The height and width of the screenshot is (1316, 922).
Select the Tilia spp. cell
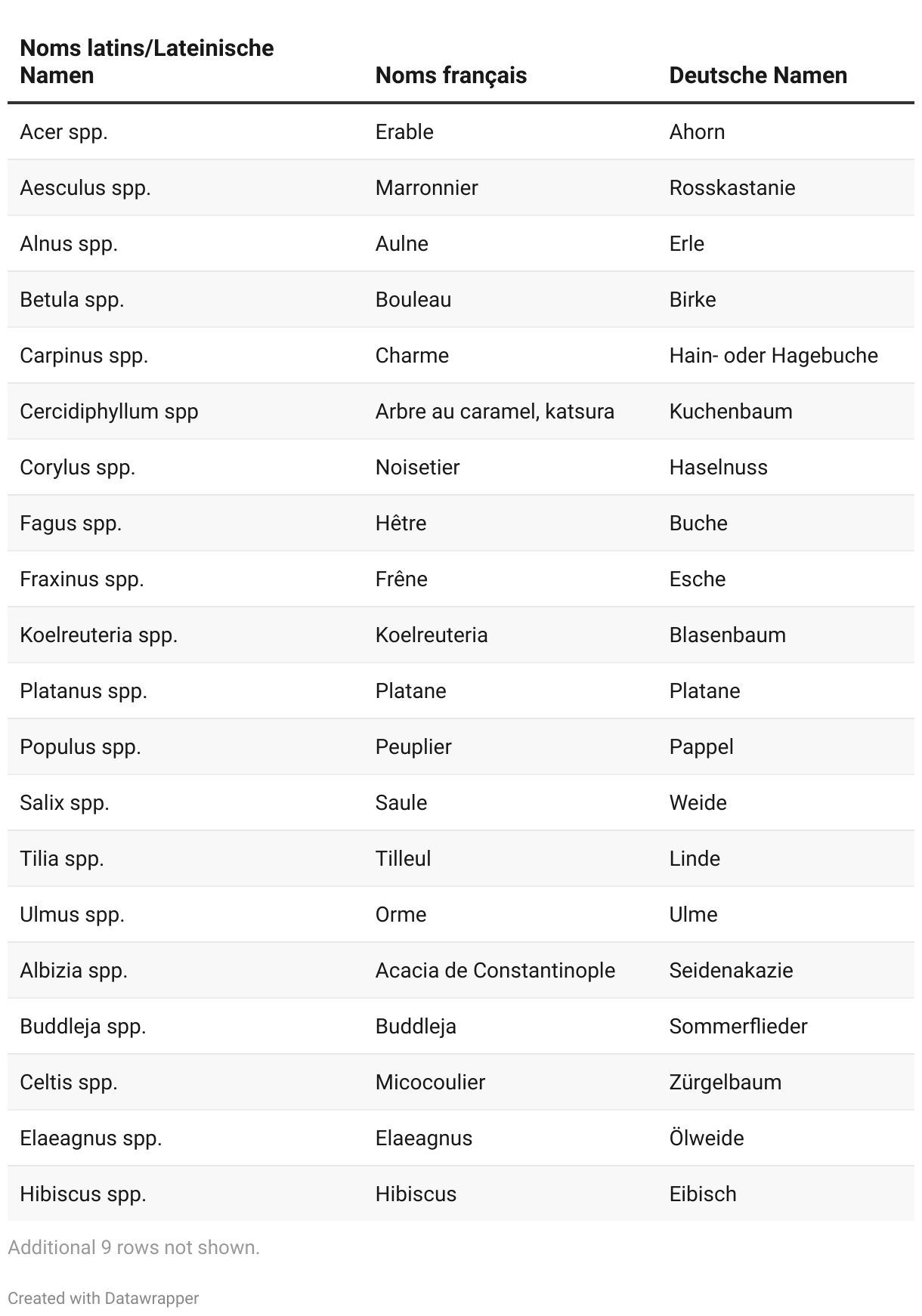pyautogui.click(x=62, y=858)
